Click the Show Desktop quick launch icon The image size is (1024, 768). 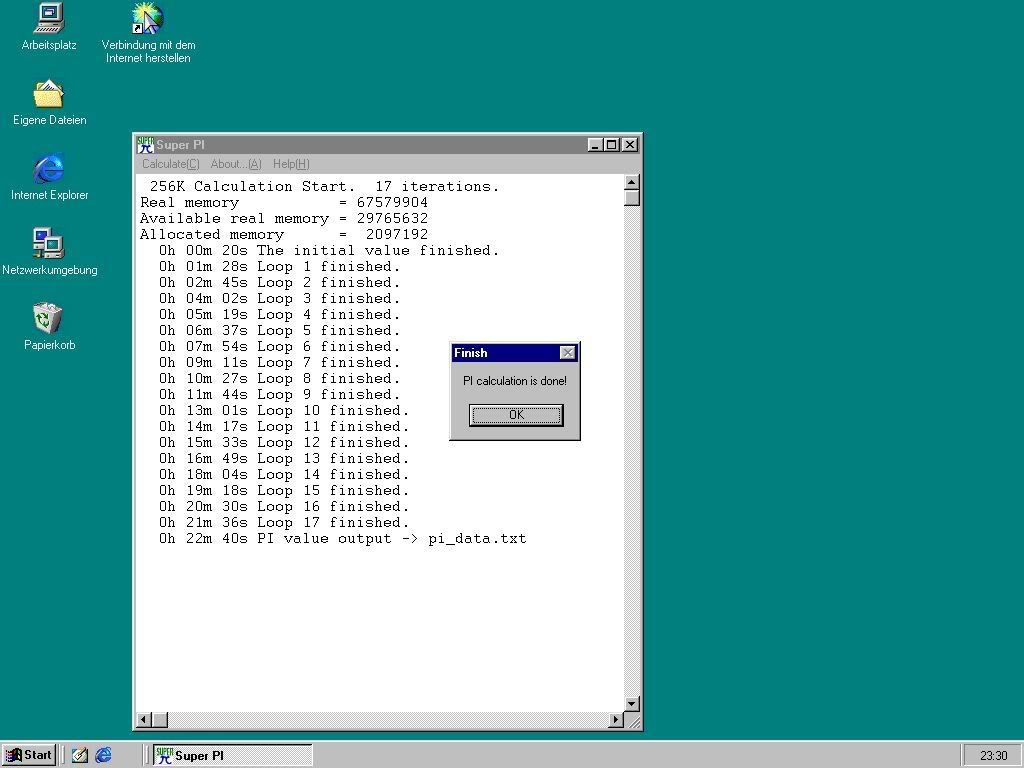point(80,755)
